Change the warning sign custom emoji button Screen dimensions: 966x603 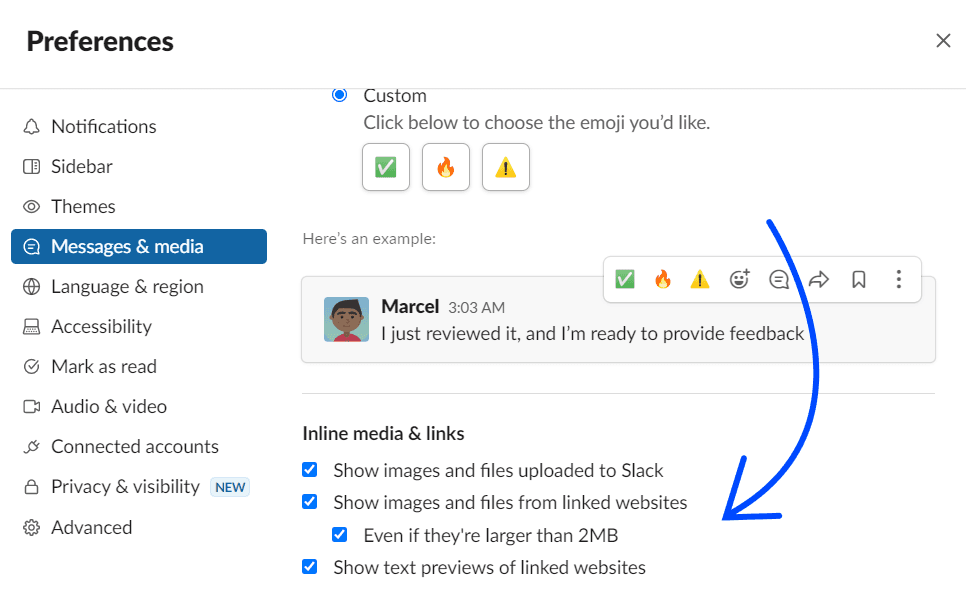(506, 167)
